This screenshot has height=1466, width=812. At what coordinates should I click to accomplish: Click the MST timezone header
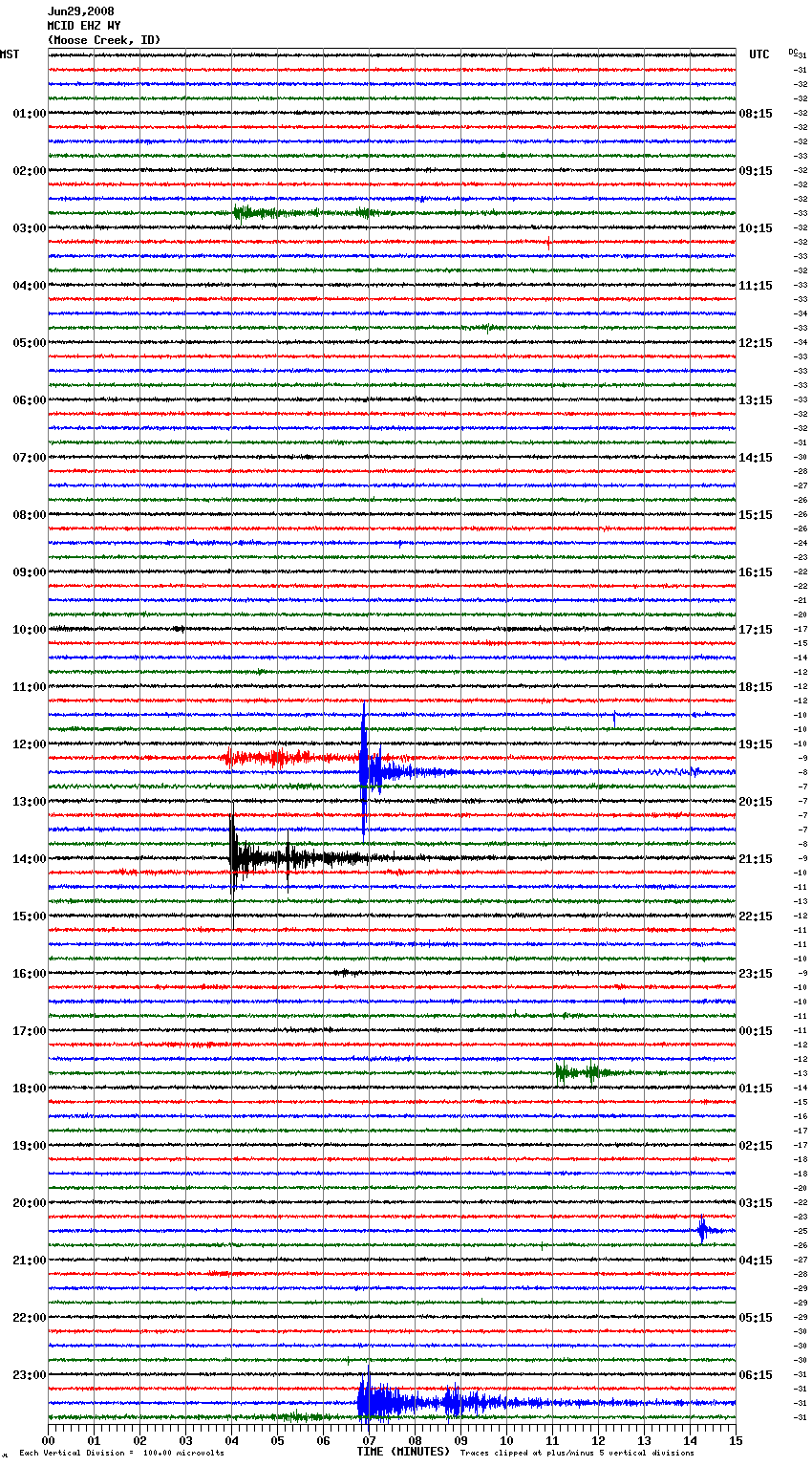10,54
